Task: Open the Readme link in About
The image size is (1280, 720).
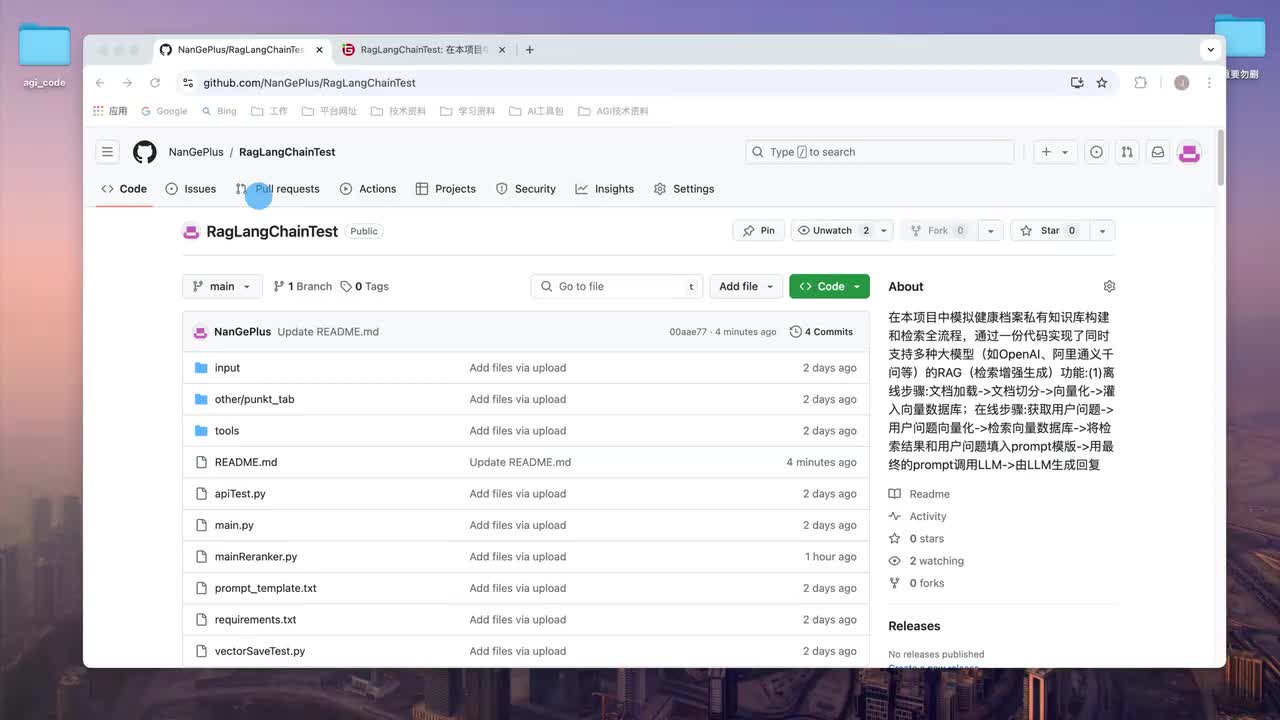Action: click(x=919, y=494)
